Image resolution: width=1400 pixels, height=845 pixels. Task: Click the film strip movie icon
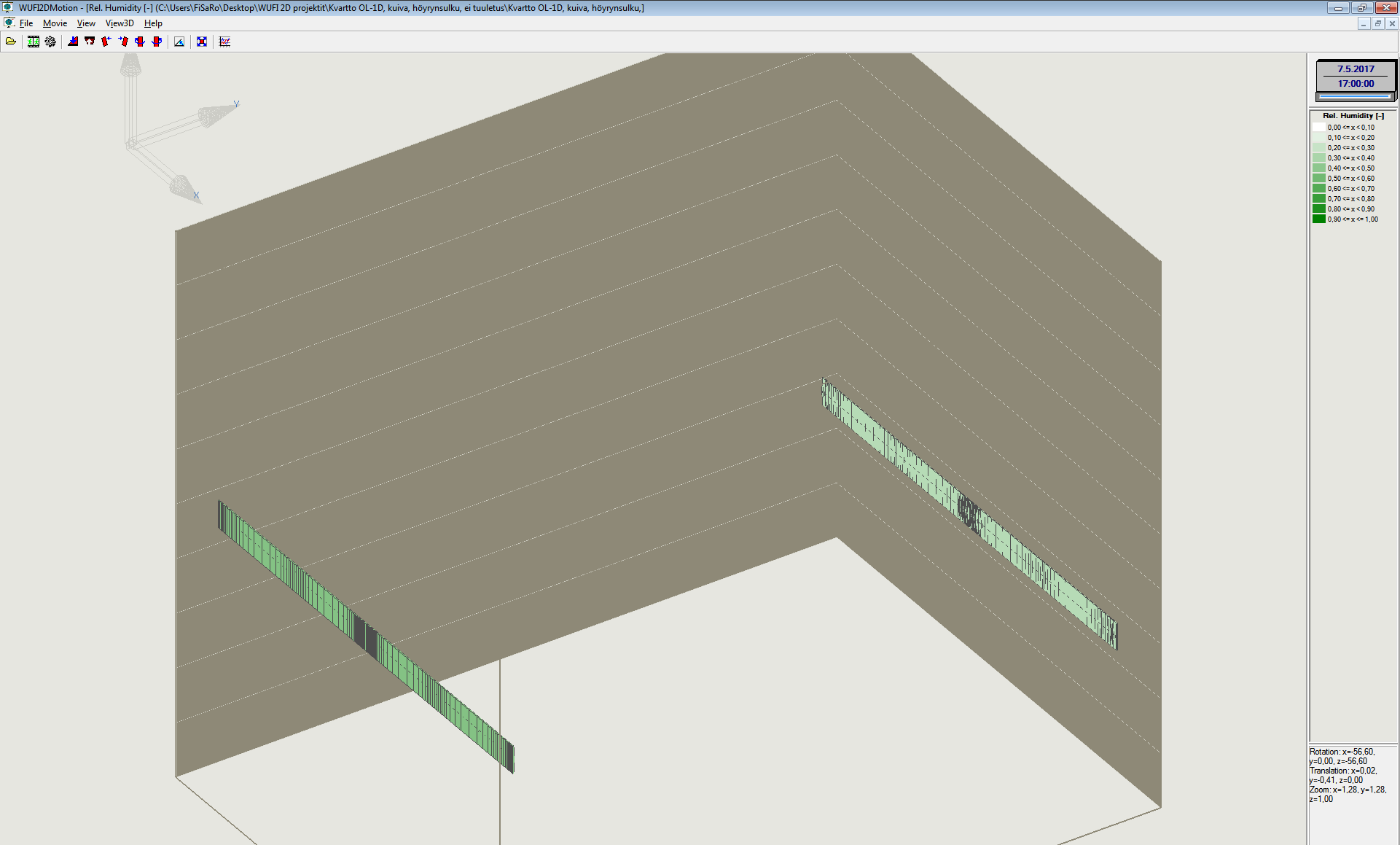coord(34,42)
